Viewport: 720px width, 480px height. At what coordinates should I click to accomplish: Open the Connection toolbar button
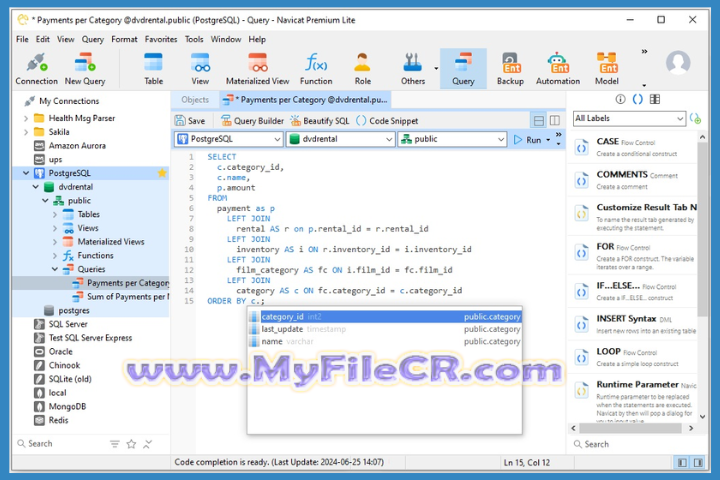(37, 69)
